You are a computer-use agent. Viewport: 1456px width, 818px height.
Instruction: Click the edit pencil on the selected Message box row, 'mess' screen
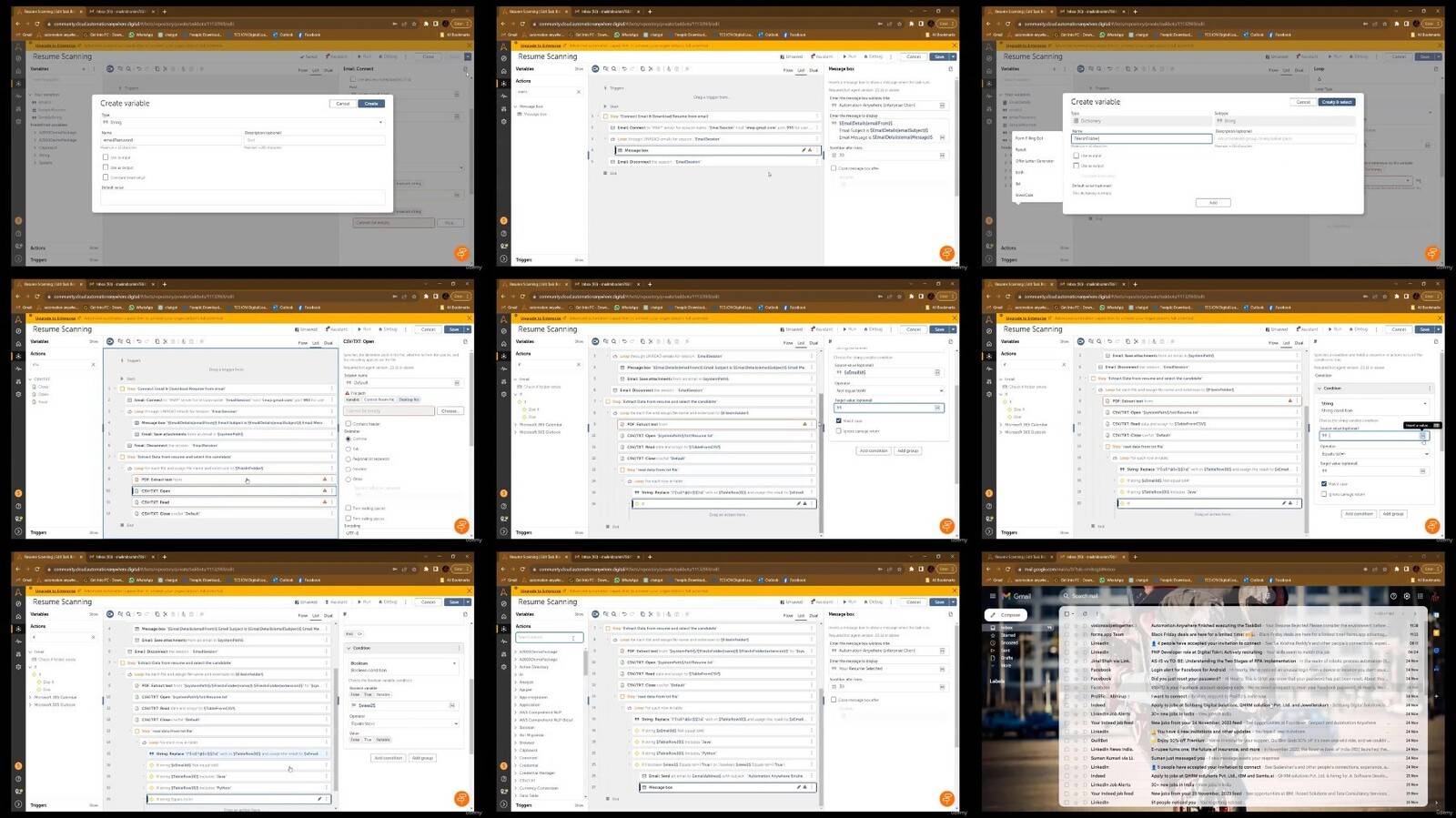click(804, 150)
